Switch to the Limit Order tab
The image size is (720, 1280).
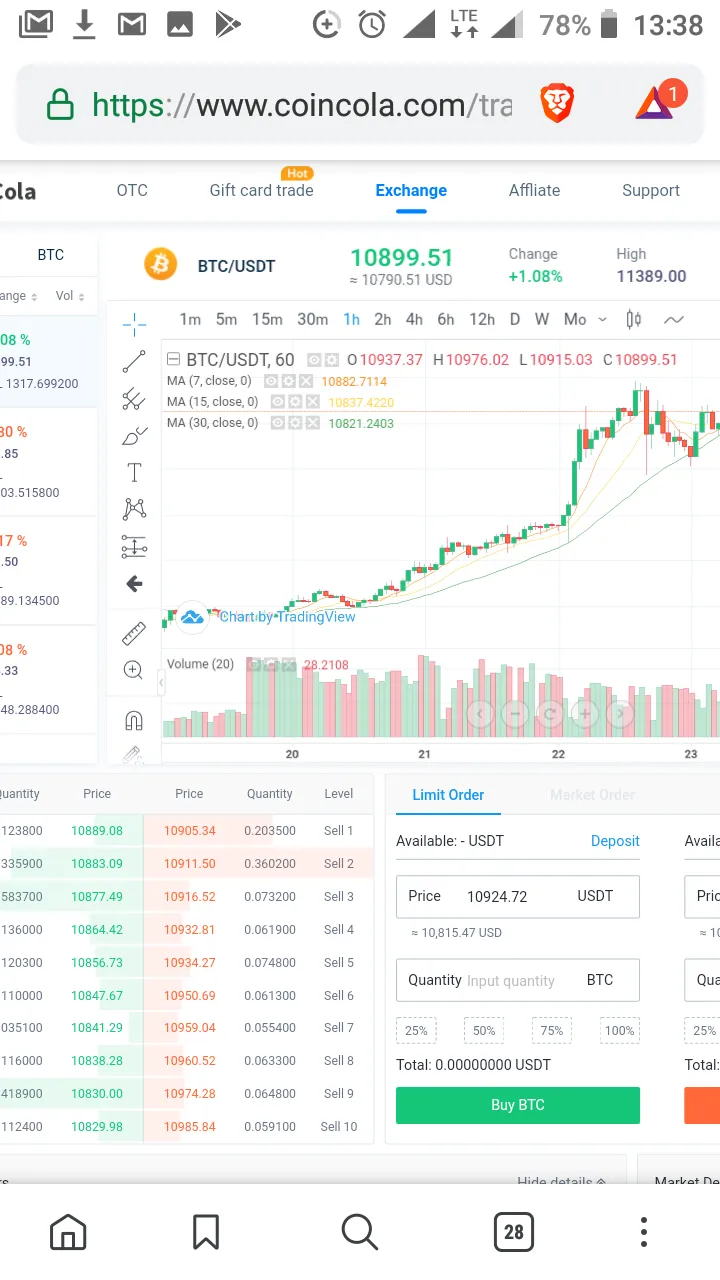(448, 795)
